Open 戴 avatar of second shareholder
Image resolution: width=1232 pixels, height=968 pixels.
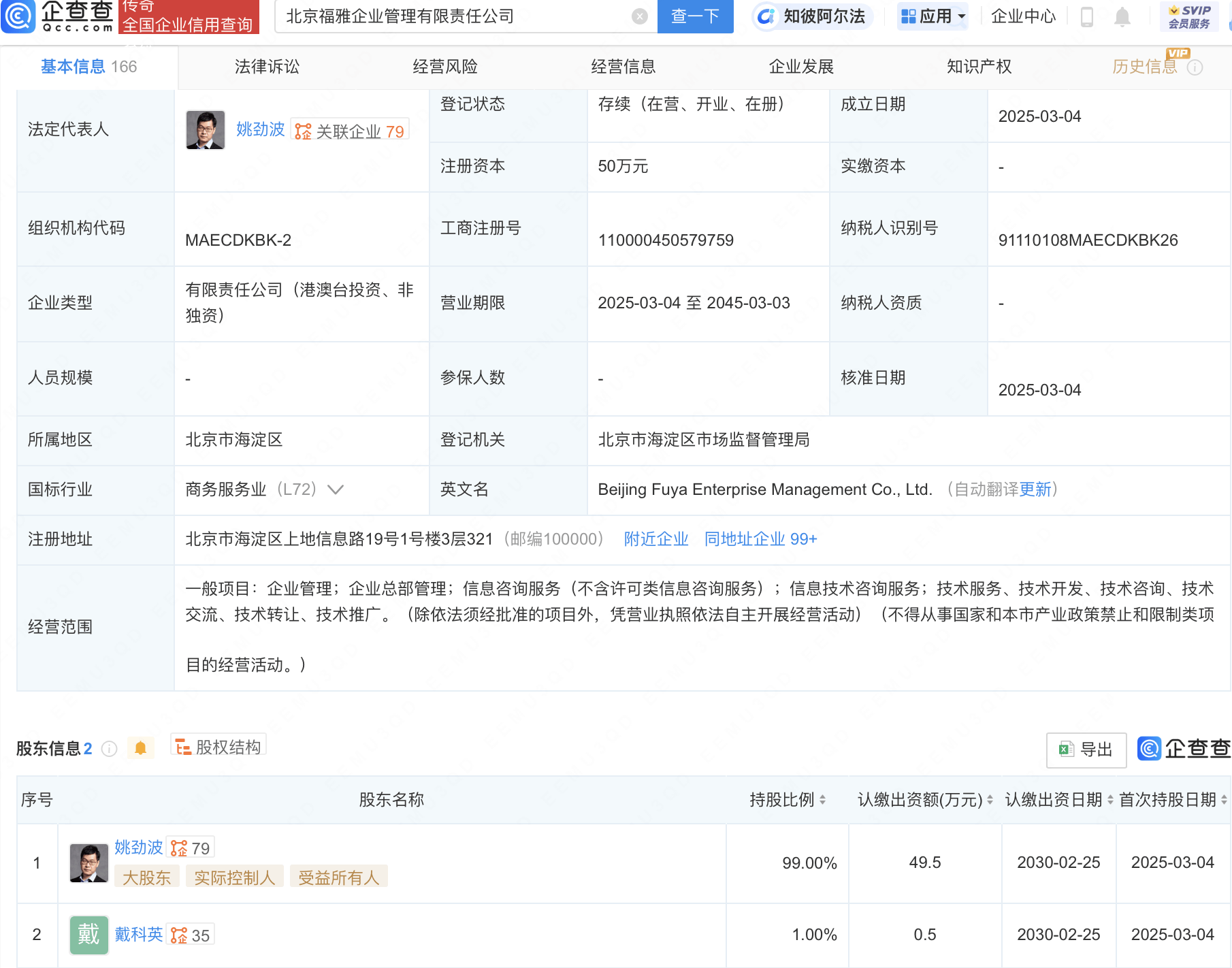(x=89, y=935)
